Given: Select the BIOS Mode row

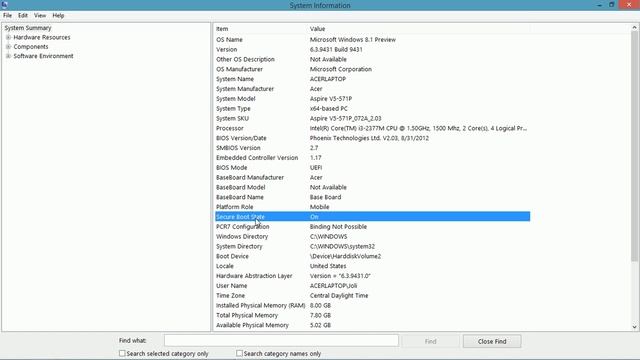Looking at the screenshot, I should point(372,167).
